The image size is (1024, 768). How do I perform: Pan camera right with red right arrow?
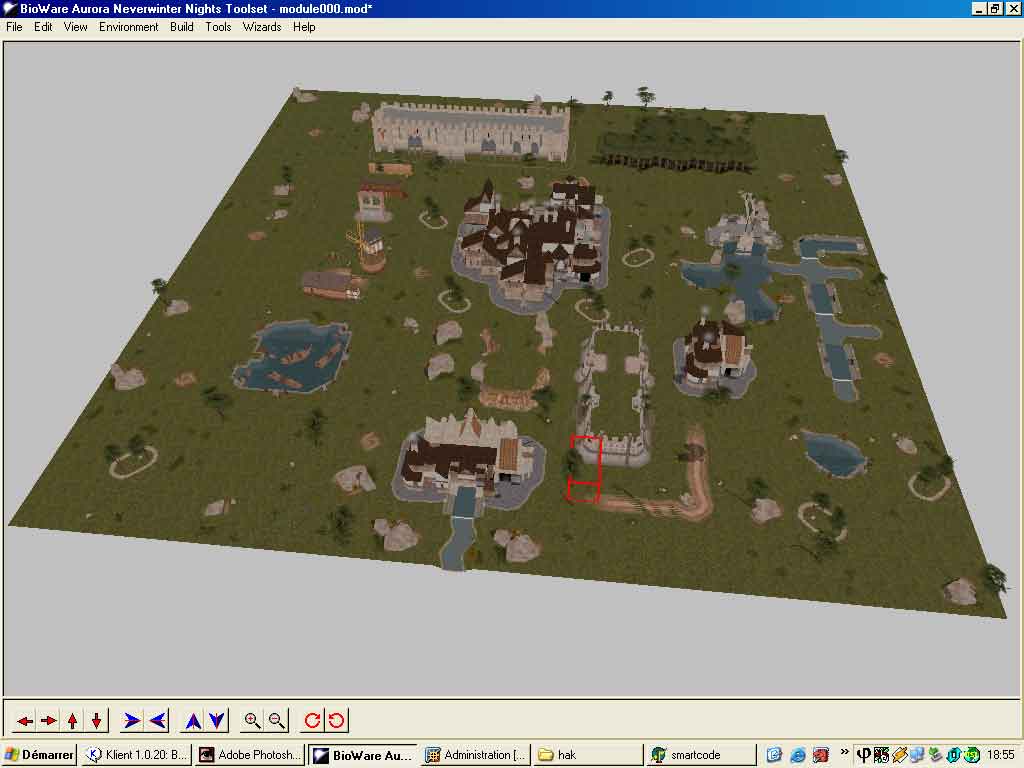[x=48, y=721]
